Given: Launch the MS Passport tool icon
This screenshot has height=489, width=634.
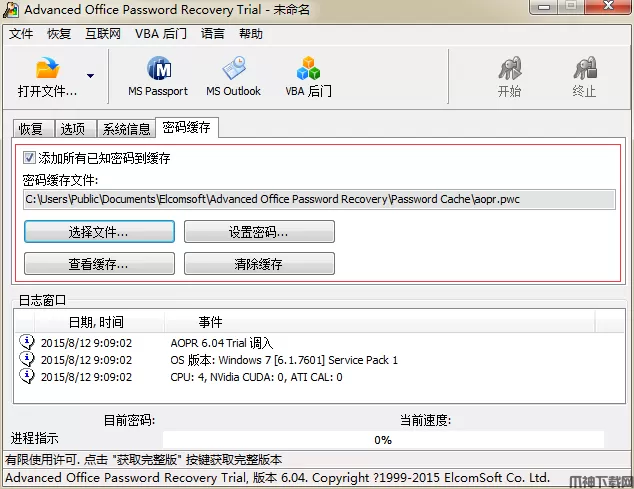Looking at the screenshot, I should tap(158, 68).
